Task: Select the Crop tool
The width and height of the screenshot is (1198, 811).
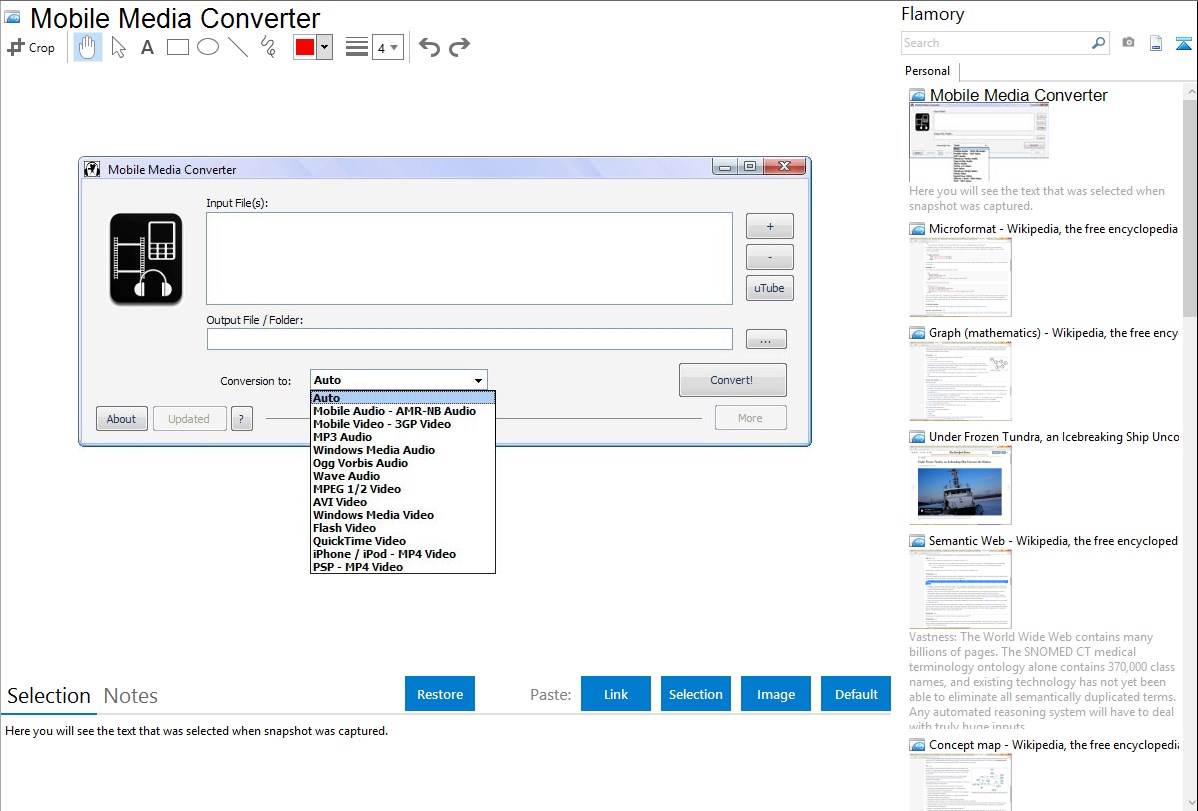Action: click(x=31, y=47)
